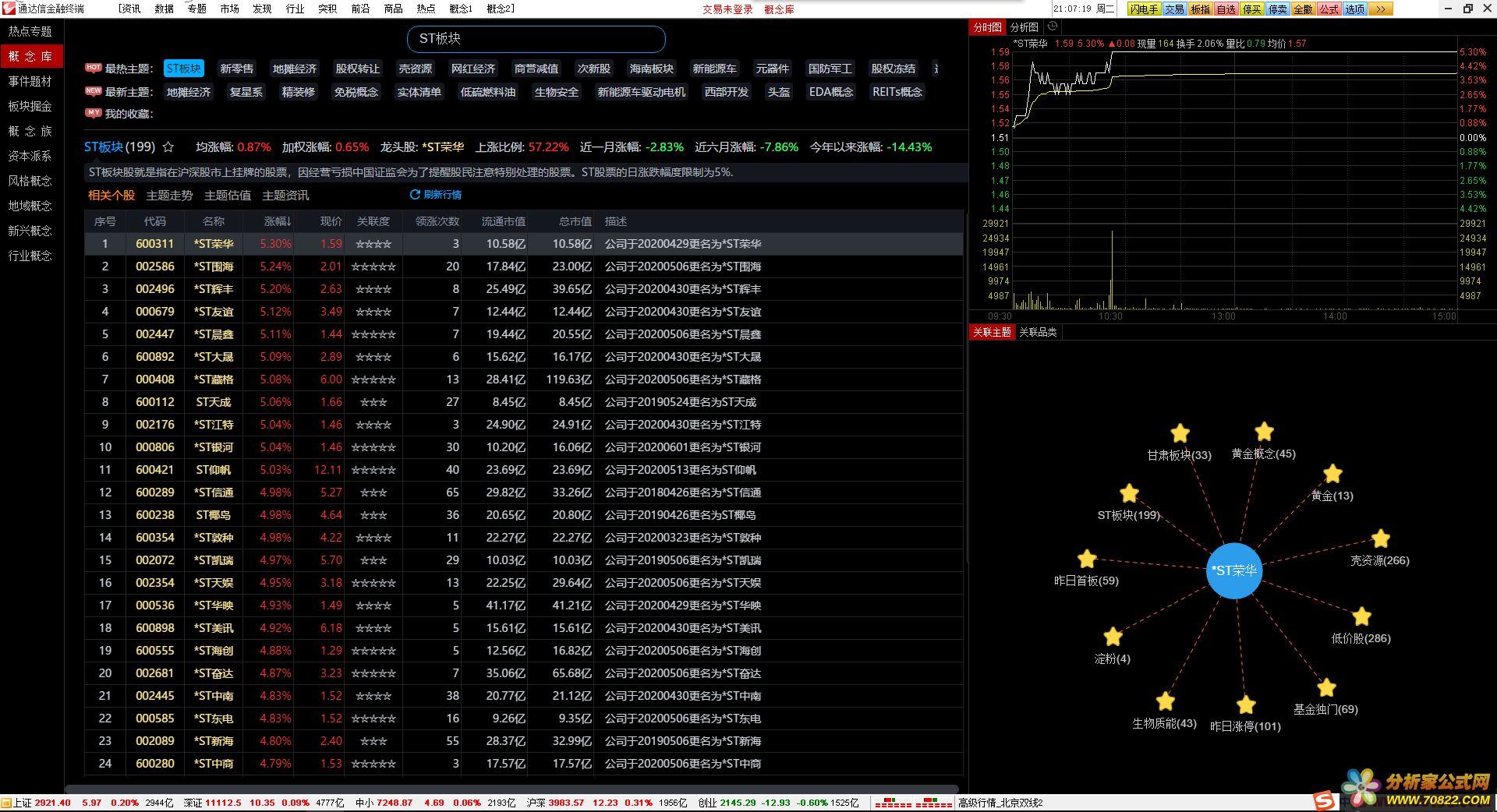Open the 资讯 menu
The width and height of the screenshot is (1497, 812).
click(x=130, y=9)
